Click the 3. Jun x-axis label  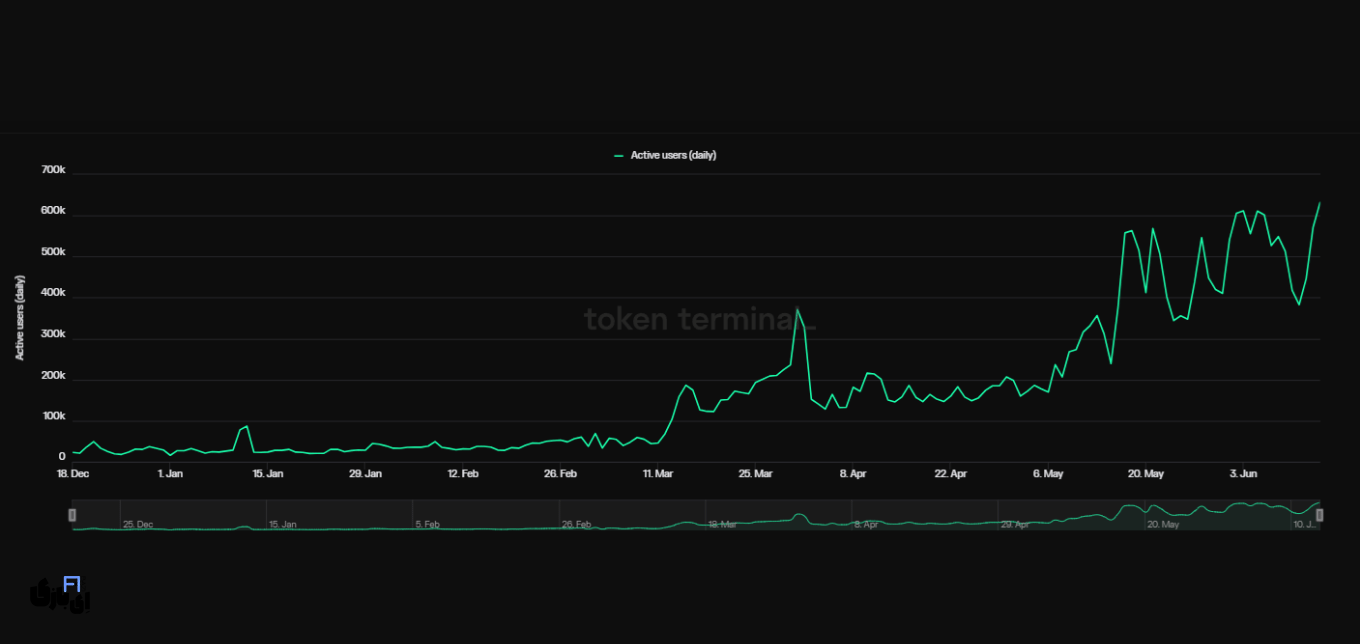[x=1243, y=473]
